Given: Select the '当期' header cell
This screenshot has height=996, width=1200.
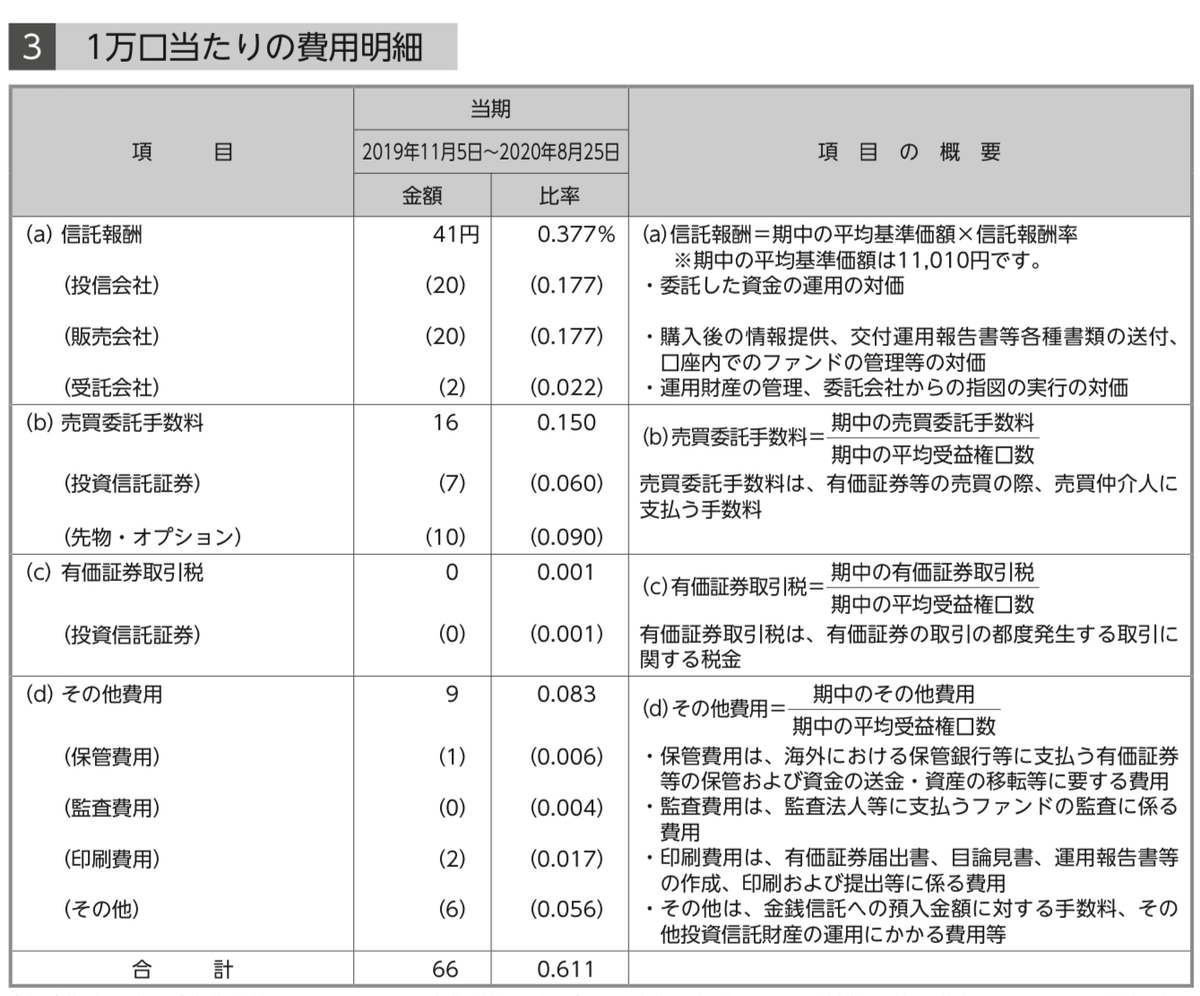Looking at the screenshot, I should [x=490, y=109].
